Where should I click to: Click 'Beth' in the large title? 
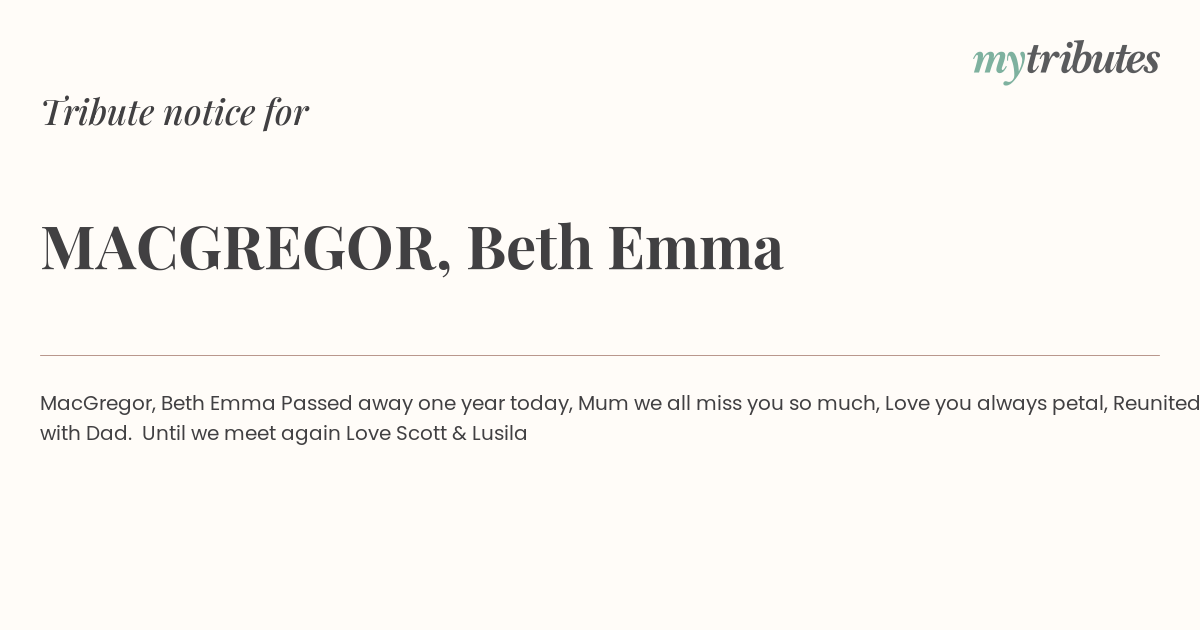point(529,247)
